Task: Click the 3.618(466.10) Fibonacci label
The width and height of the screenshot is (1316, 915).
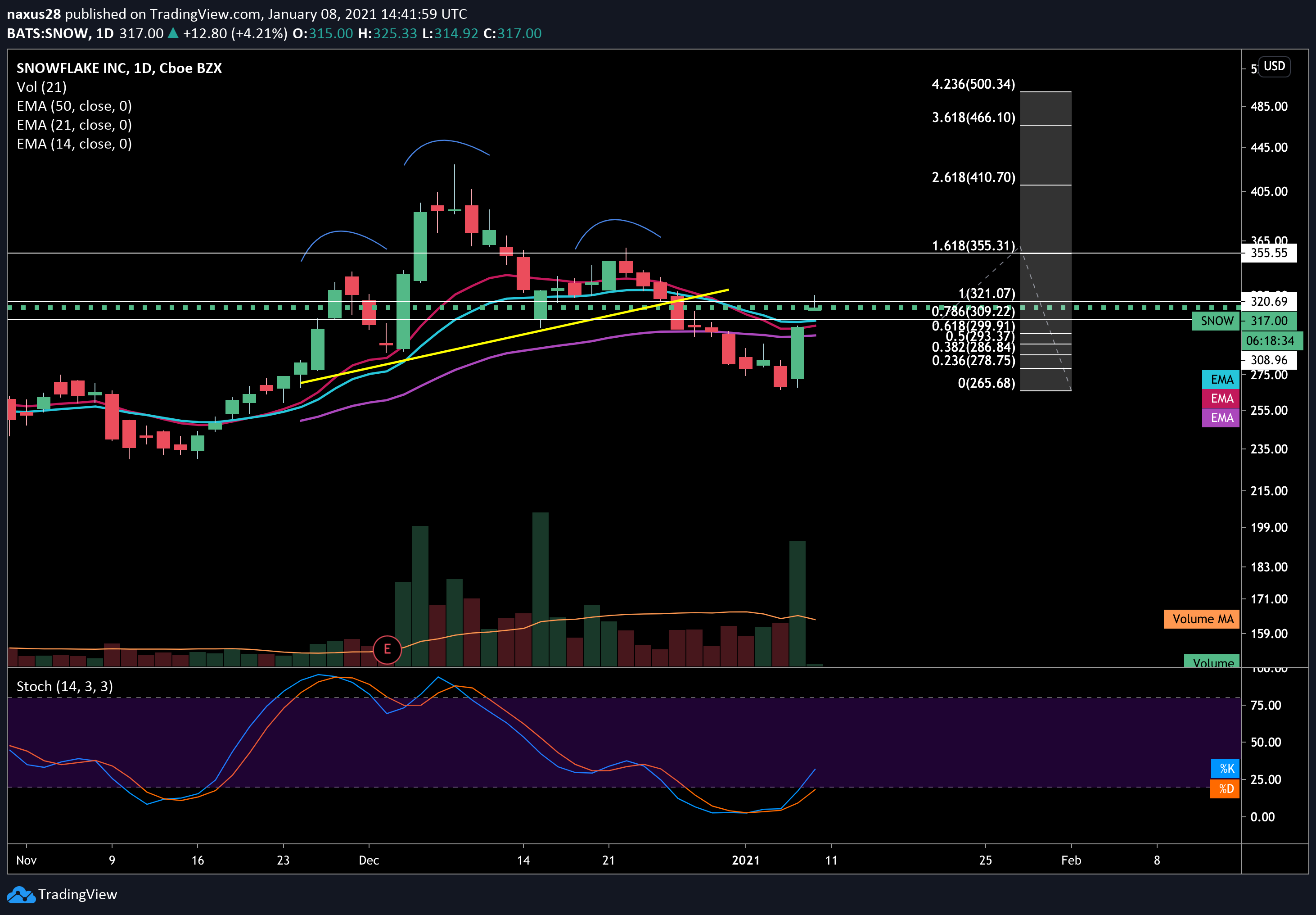Action: (x=973, y=118)
